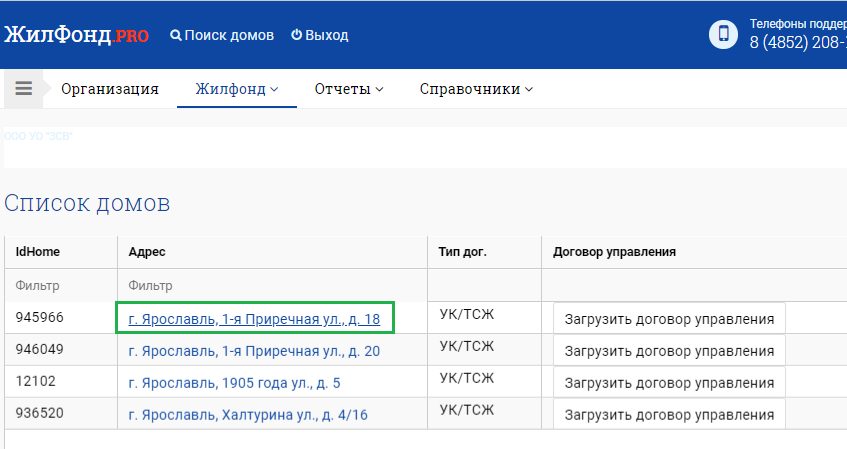Click the phone support icon
The height and width of the screenshot is (449, 847).
tap(722, 34)
